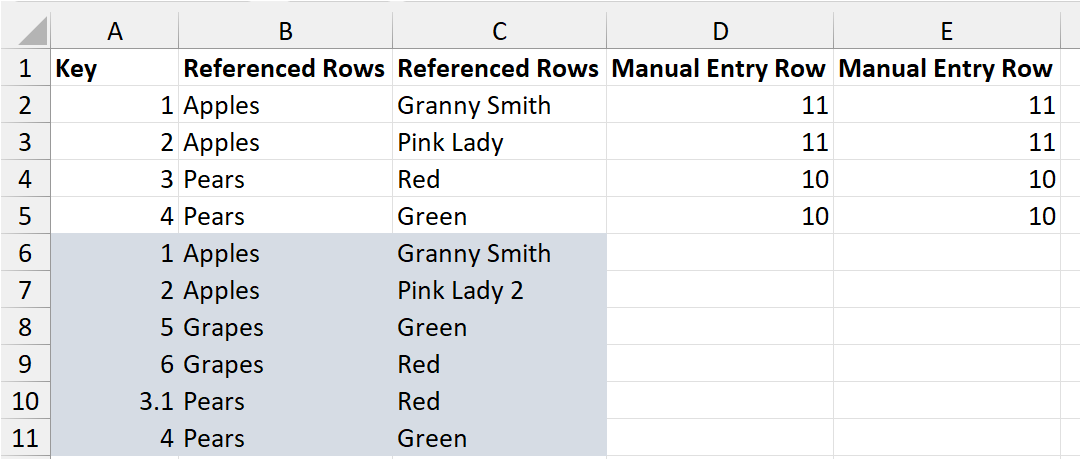The width and height of the screenshot is (1081, 460).
Task: Click Pears cell in row 4
Action: 285,180
